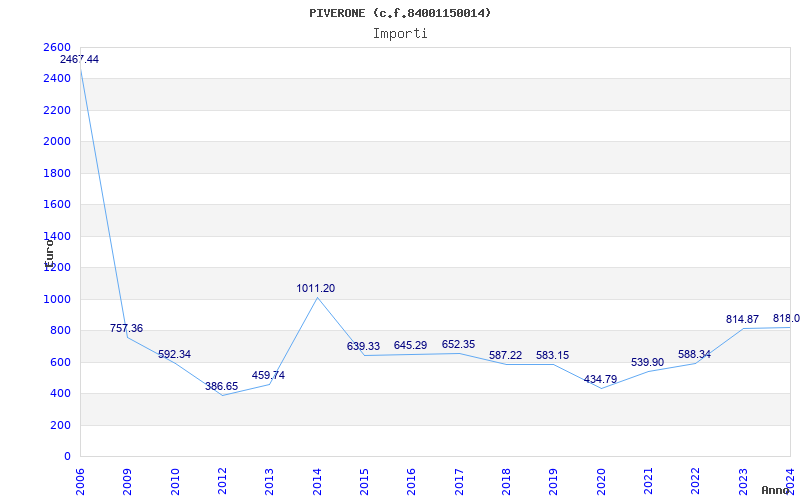The width and height of the screenshot is (800, 500).
Task: Click the 539.90 value label
Action: [x=647, y=362]
